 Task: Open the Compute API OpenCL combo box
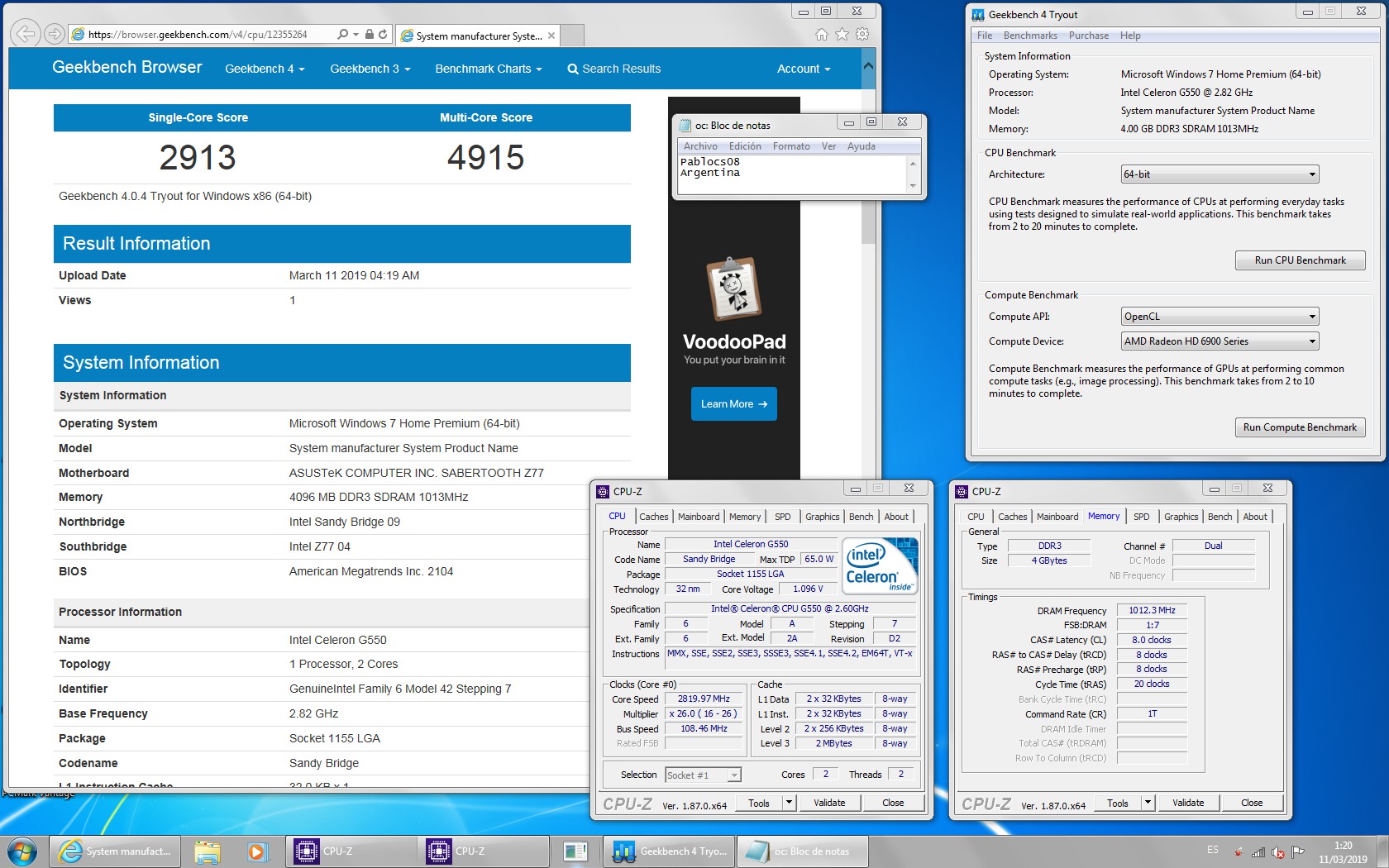1220,317
